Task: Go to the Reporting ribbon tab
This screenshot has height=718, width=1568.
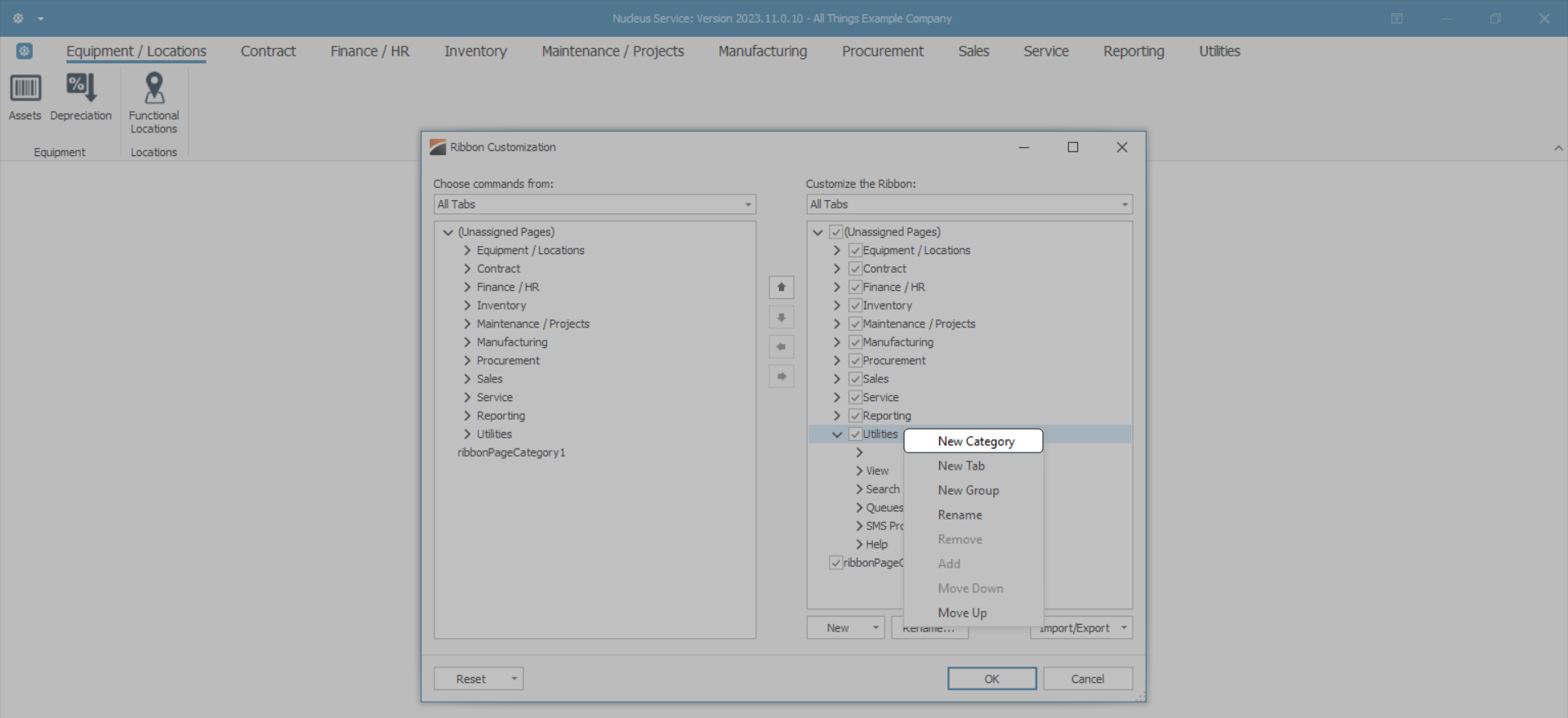Action: (x=1134, y=51)
